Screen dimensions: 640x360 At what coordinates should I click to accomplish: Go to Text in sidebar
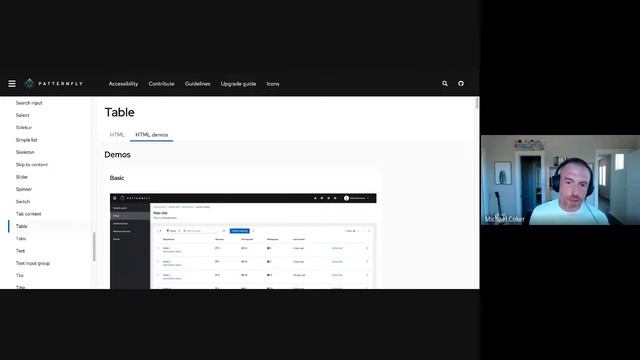point(20,251)
